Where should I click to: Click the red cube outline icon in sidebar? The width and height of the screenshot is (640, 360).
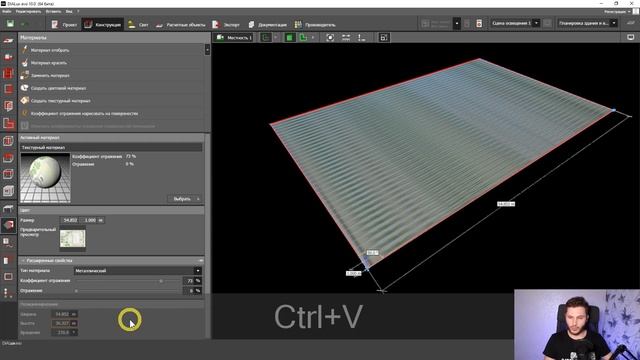tap(8, 141)
